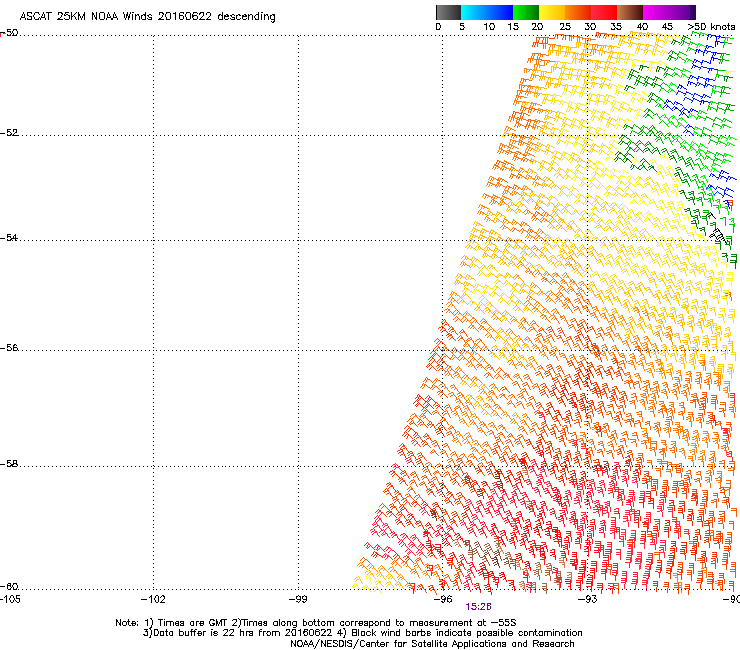Select the orange 25–30 knots legend segment

click(x=578, y=12)
